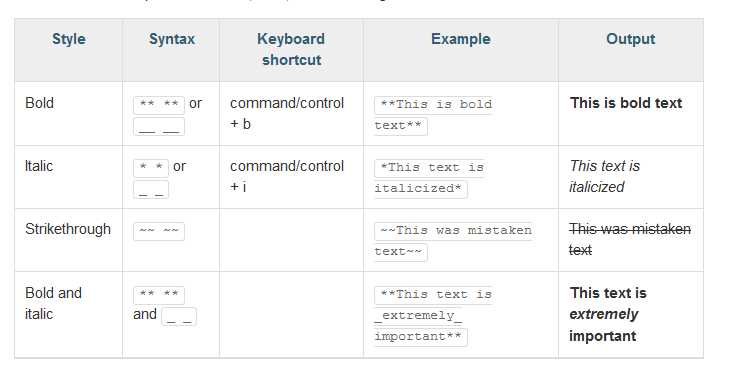Click the italicized output text
Viewport: 732px width, 367px height.
tap(604, 176)
